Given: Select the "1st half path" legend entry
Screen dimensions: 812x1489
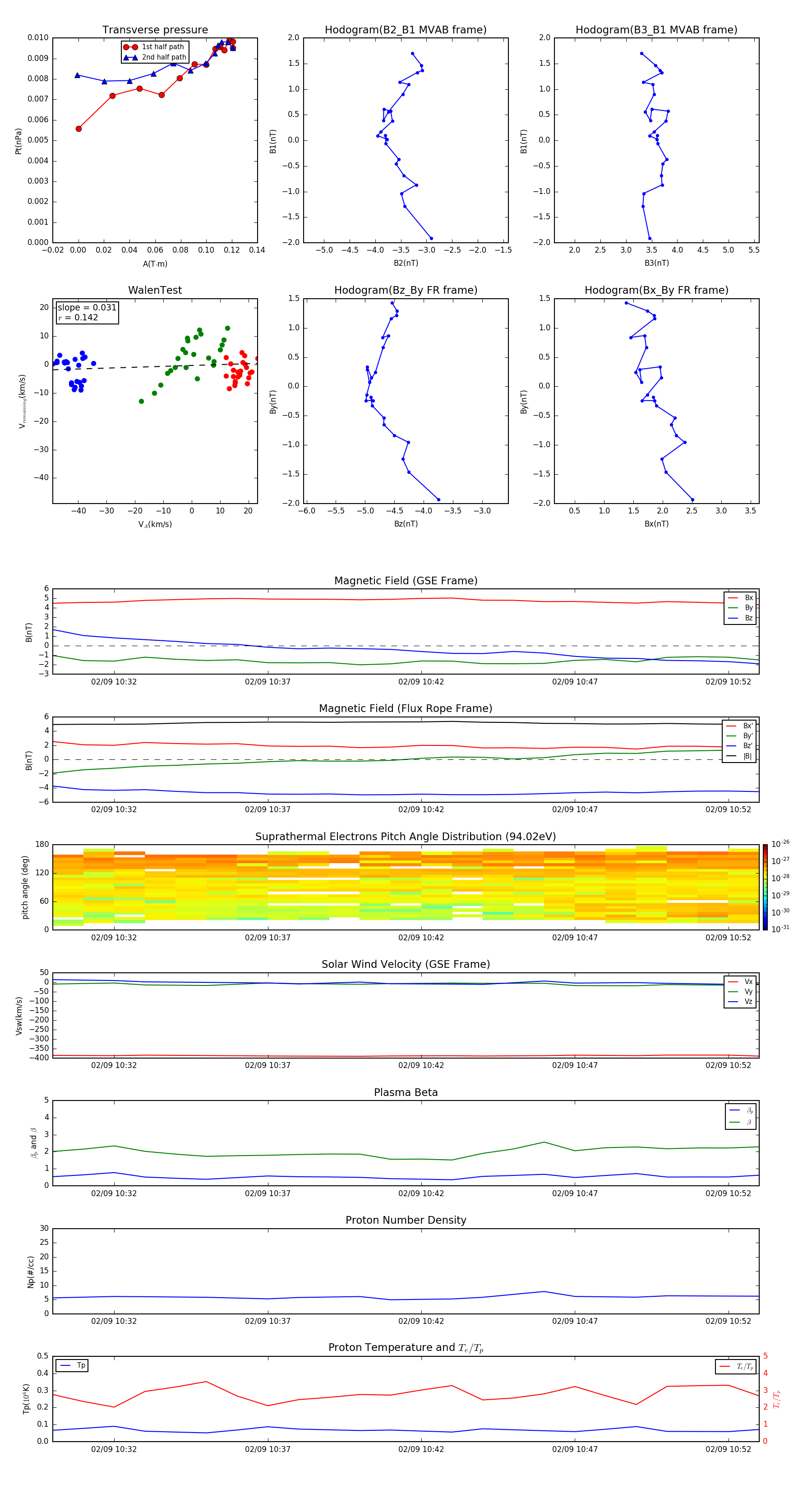Looking at the screenshot, I should point(154,47).
